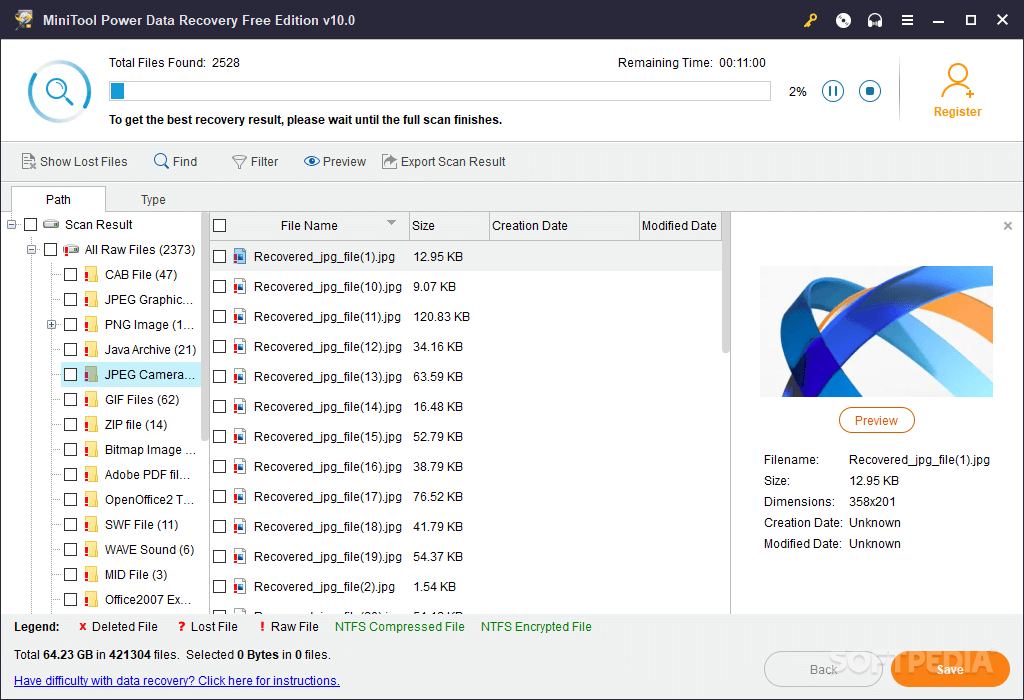This screenshot has width=1024, height=700.
Task: Click the Recovered_jpg_file(15).jpg file icon
Action: point(240,436)
